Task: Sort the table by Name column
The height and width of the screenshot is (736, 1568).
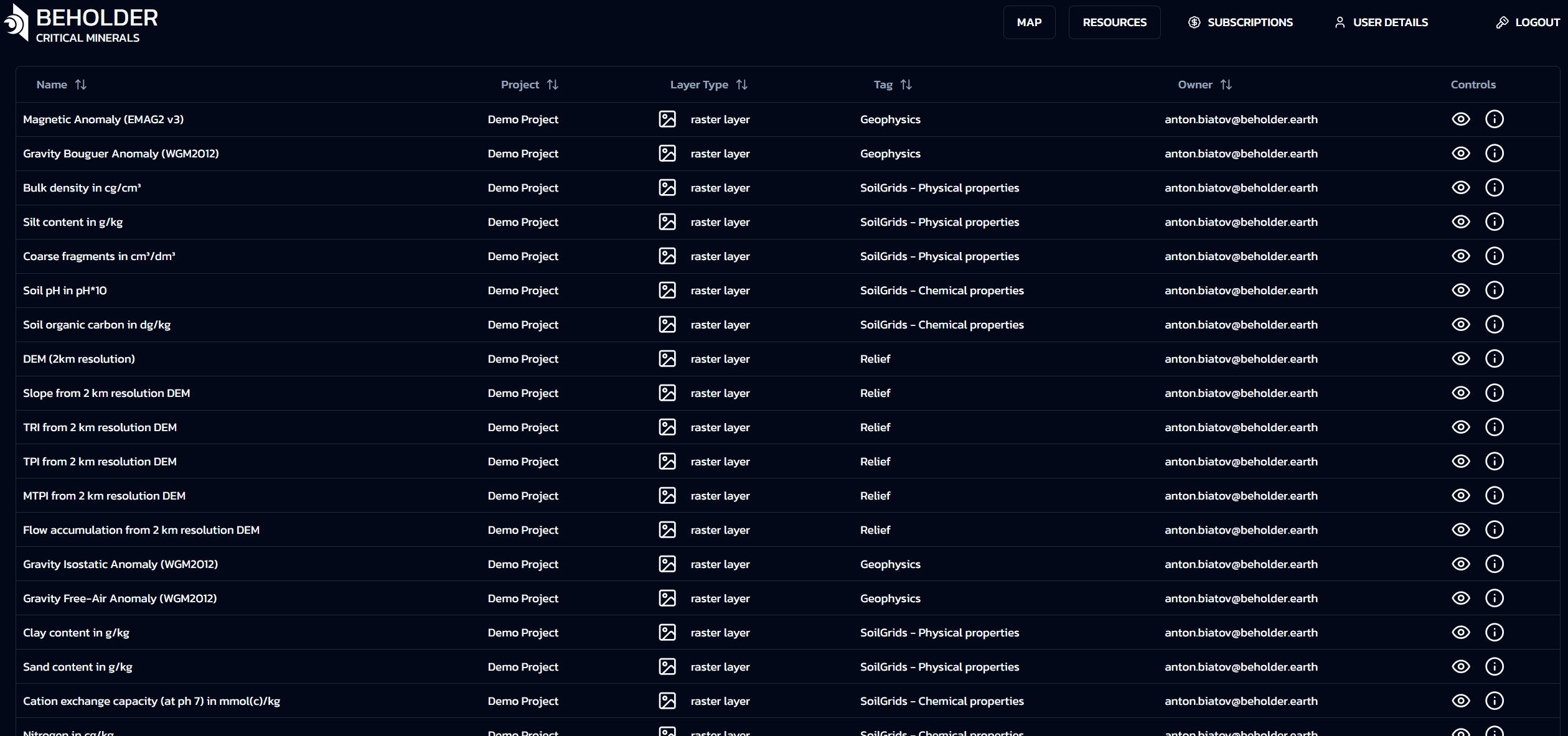Action: [81, 84]
